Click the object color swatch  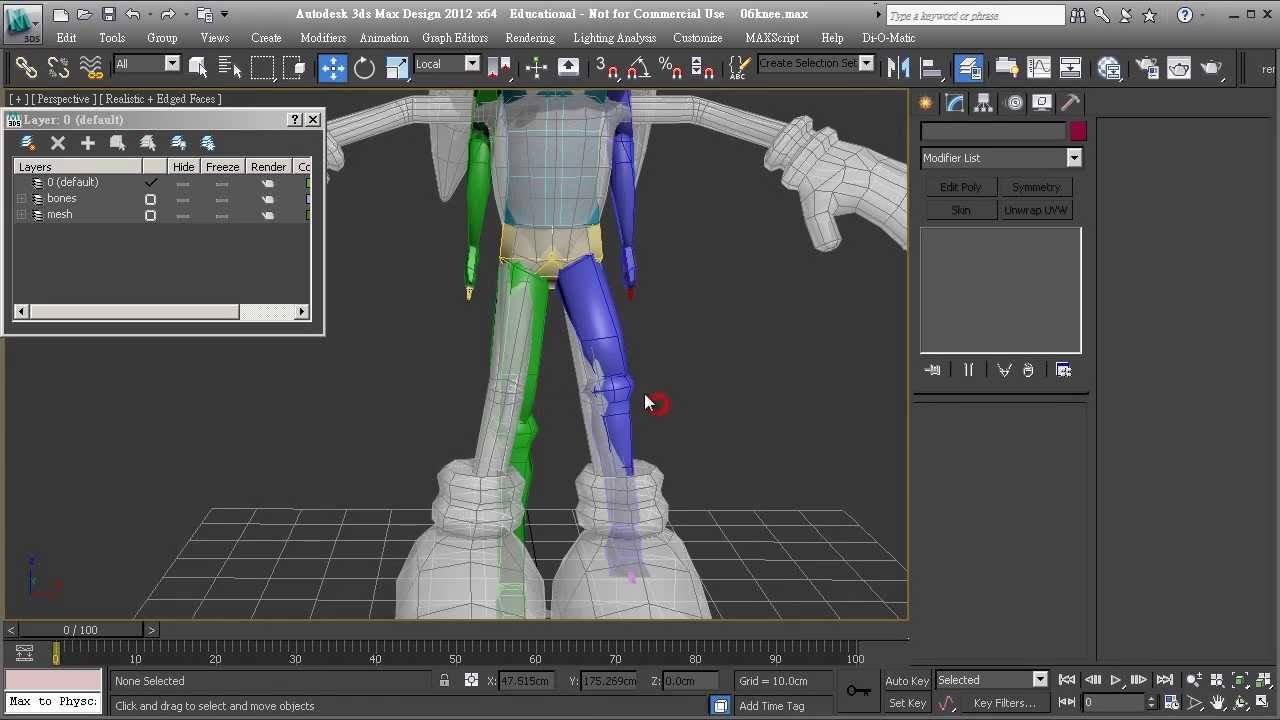[1078, 132]
